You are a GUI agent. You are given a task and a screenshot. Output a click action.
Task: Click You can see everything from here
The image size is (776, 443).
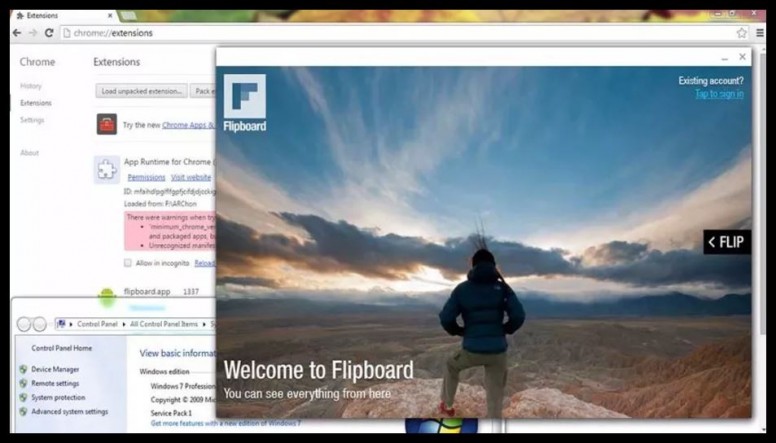pyautogui.click(x=307, y=394)
